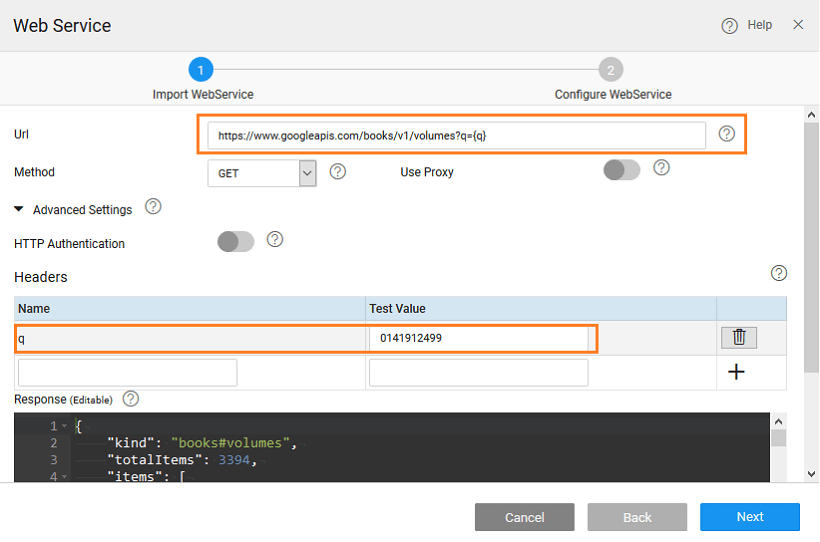Click help icon beside Response (Editable) label

click(131, 399)
